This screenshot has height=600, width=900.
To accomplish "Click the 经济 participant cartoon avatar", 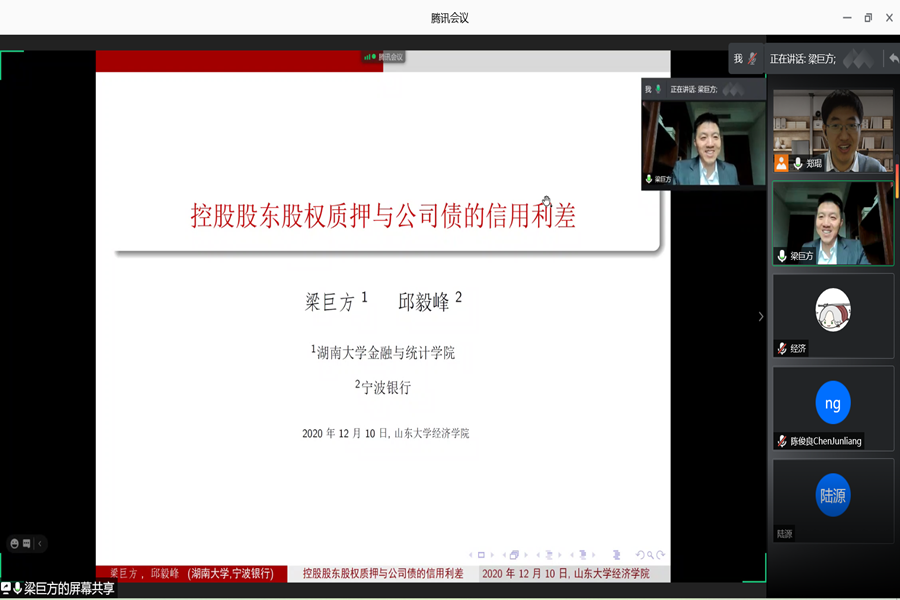I will coord(833,309).
